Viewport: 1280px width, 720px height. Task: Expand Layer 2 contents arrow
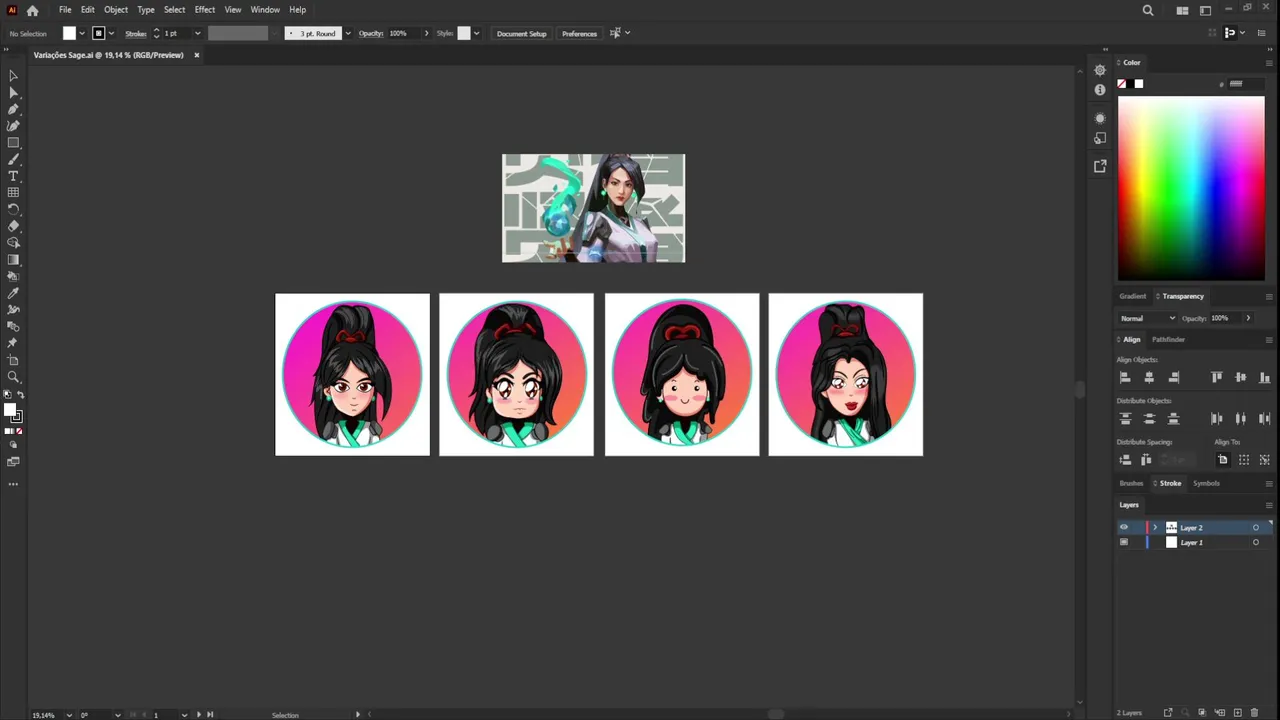(1155, 528)
